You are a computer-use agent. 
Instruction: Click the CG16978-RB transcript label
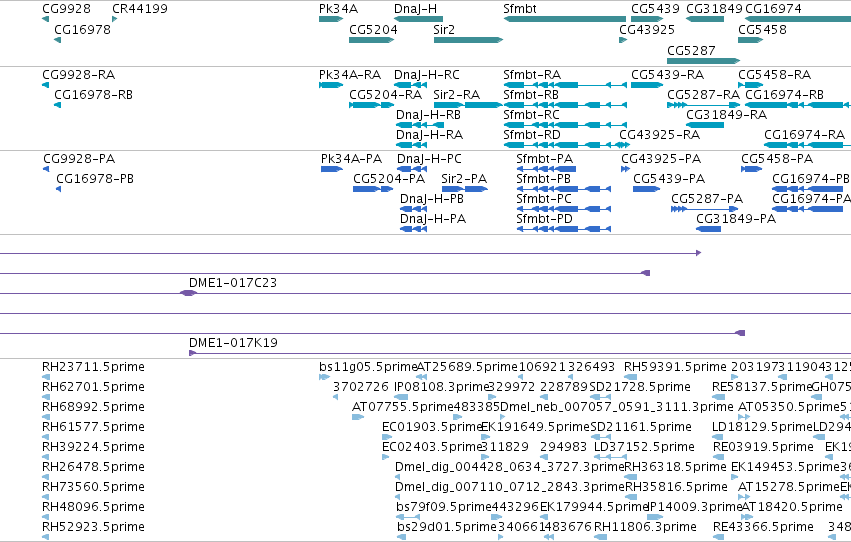pos(93,94)
